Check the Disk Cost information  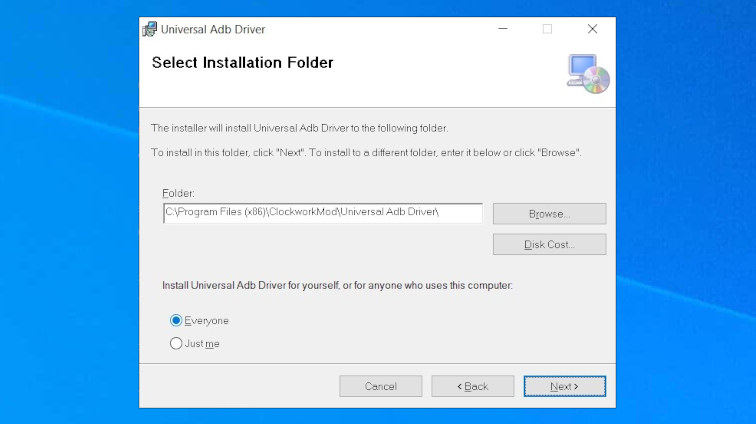tap(549, 245)
